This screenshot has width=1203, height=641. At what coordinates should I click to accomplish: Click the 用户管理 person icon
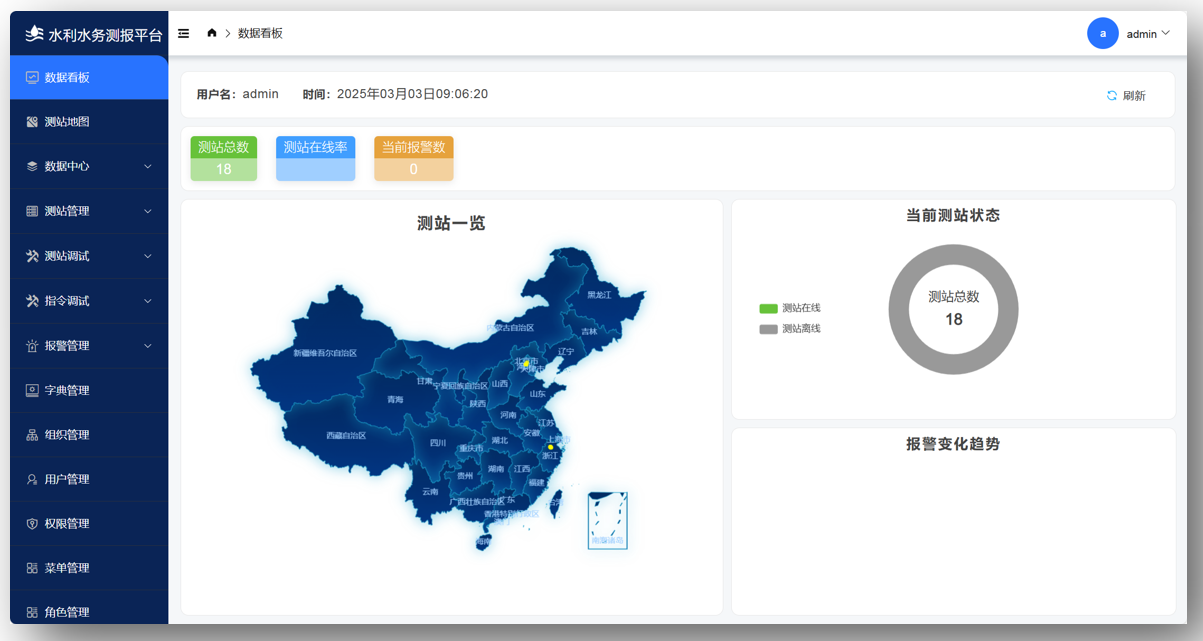32,479
